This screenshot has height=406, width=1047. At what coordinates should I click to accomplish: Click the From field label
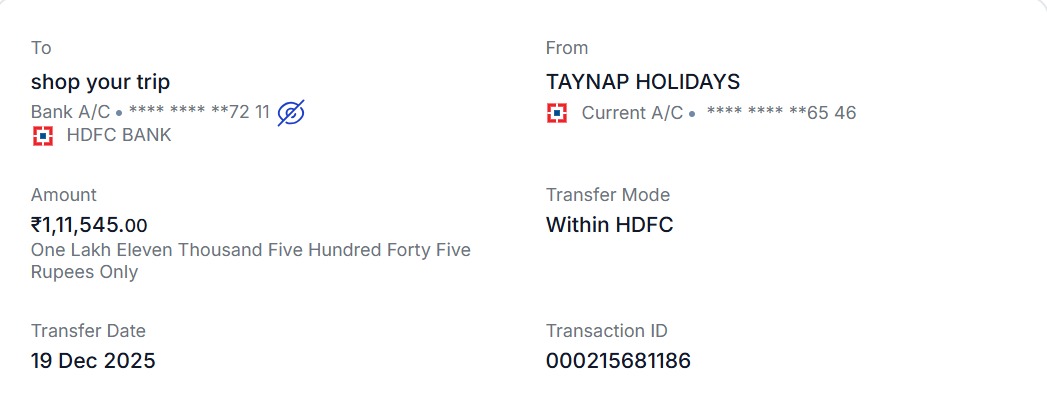tap(567, 48)
